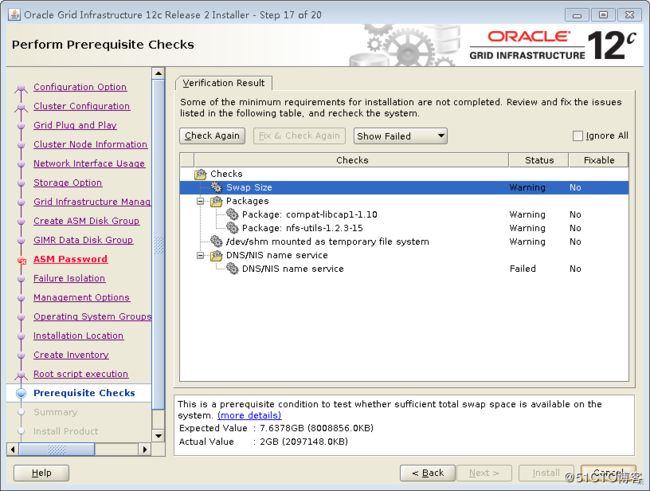Click the Failed status of DNS/NIS check

pyautogui.click(x=522, y=269)
